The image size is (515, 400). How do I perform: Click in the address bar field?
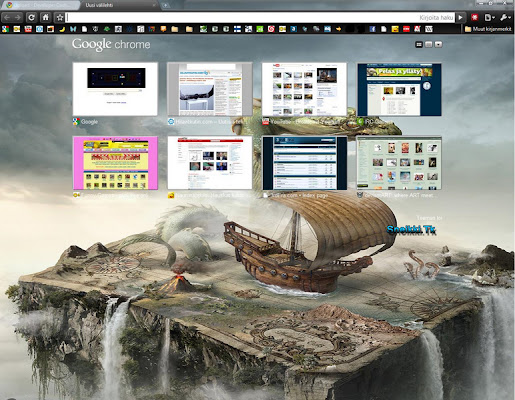click(260, 17)
